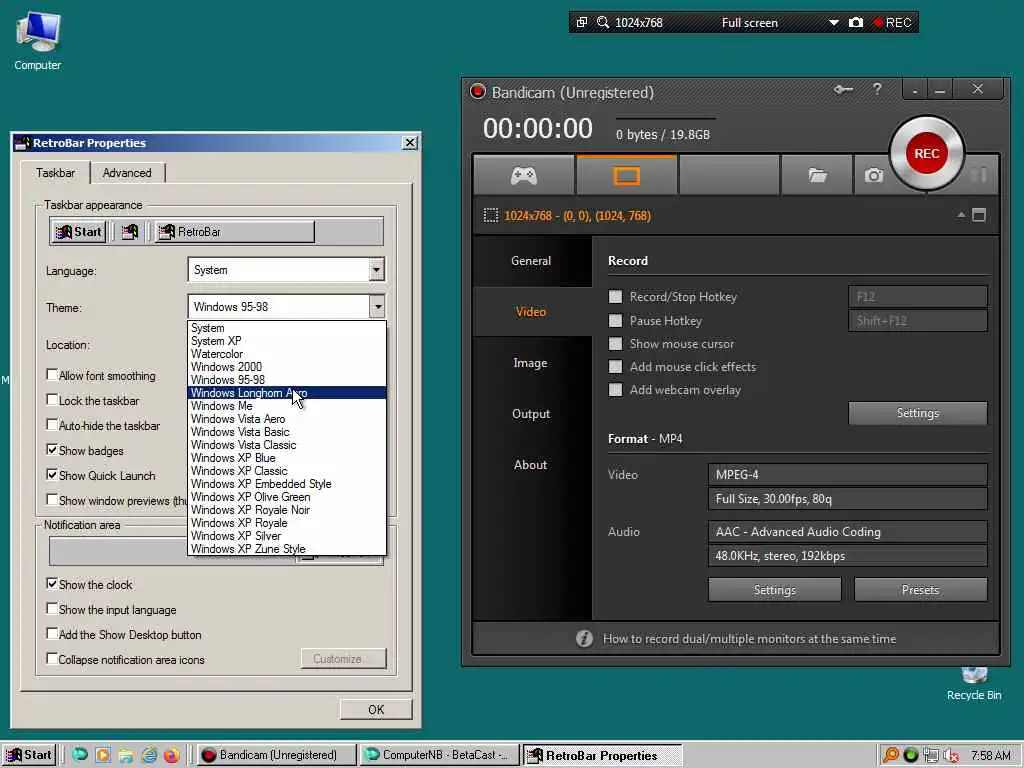
Task: Toggle Allow font smoothing checkbox
Action: coord(52,375)
